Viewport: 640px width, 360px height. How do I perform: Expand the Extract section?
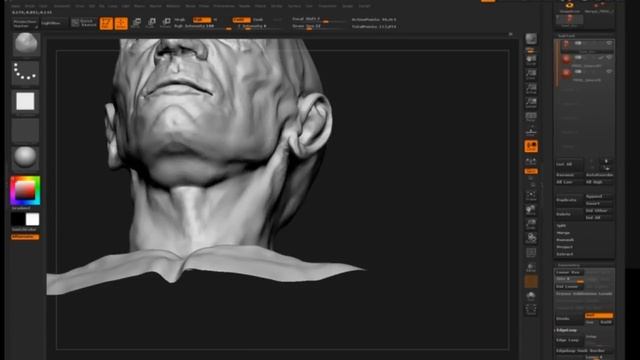564,254
